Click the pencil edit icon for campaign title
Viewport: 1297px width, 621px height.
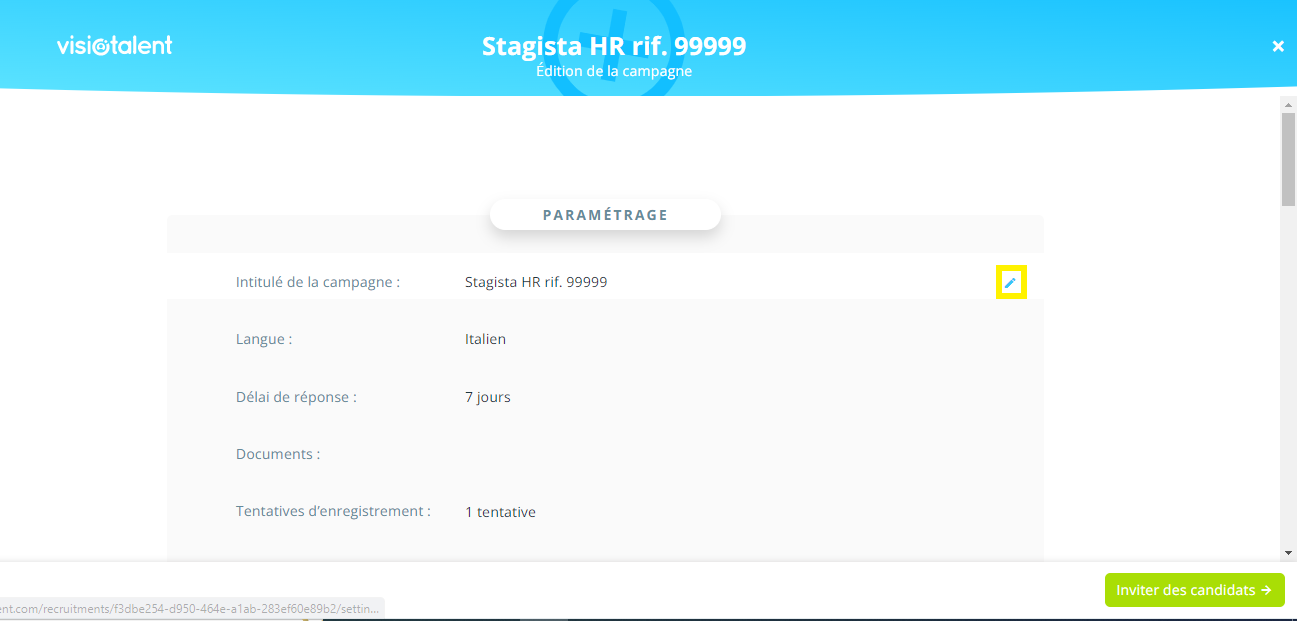(1011, 283)
